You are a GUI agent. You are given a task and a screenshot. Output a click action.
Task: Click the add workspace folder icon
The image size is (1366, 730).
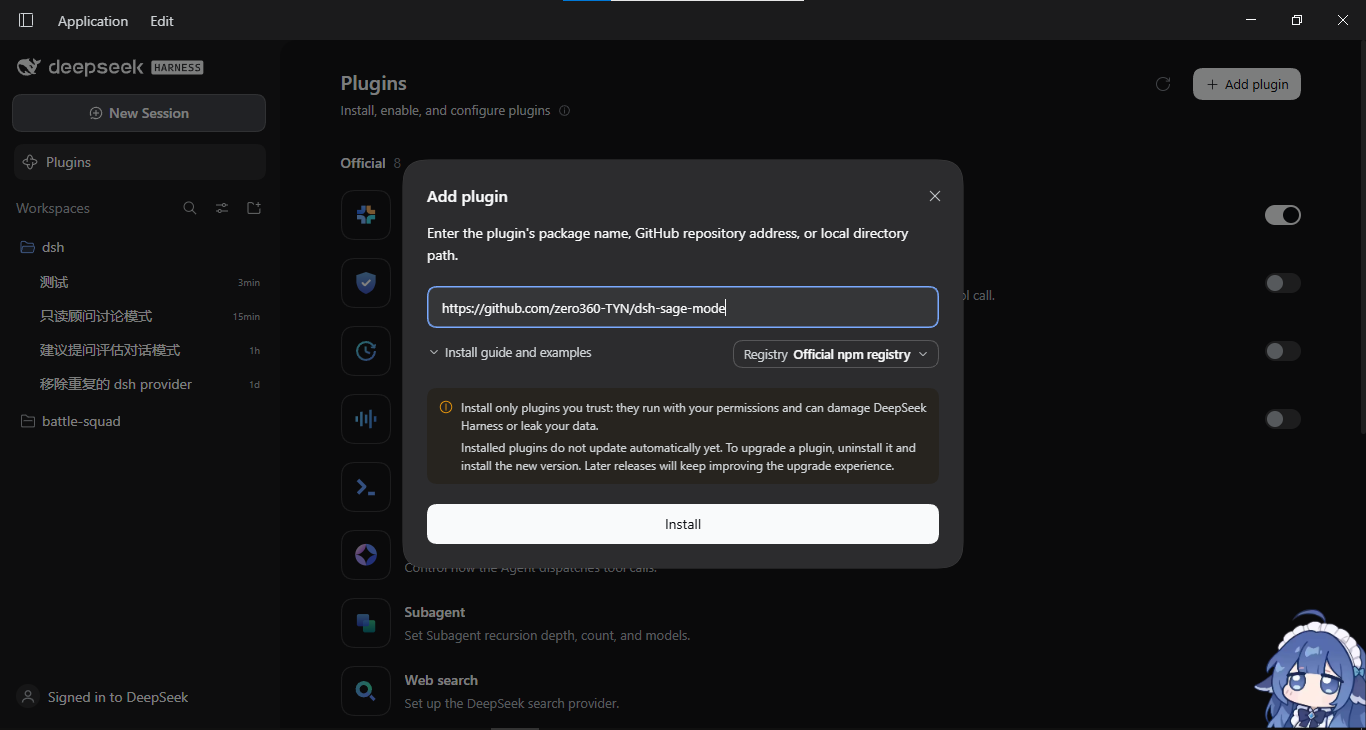click(x=254, y=208)
